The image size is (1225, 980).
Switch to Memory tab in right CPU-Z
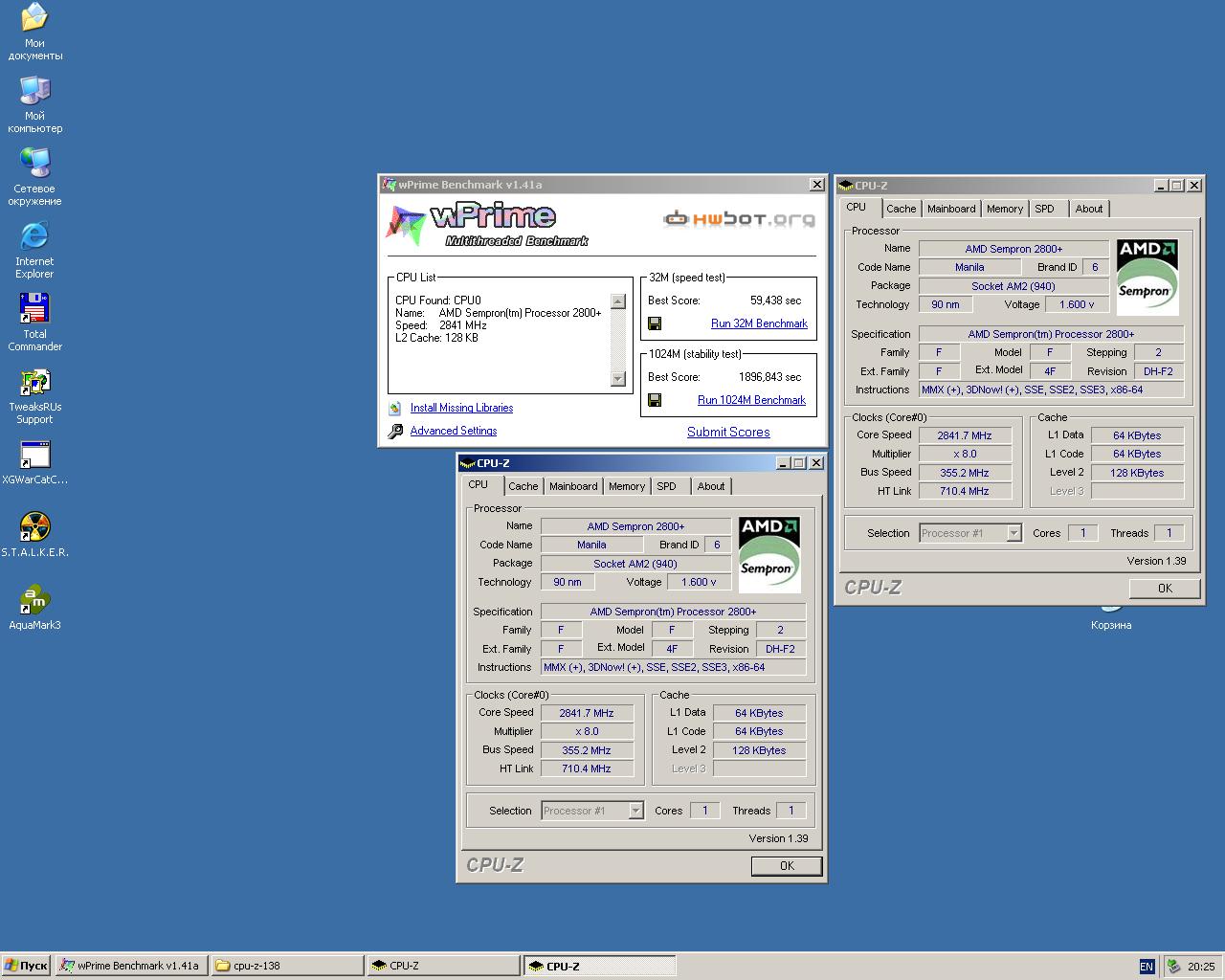1005,209
